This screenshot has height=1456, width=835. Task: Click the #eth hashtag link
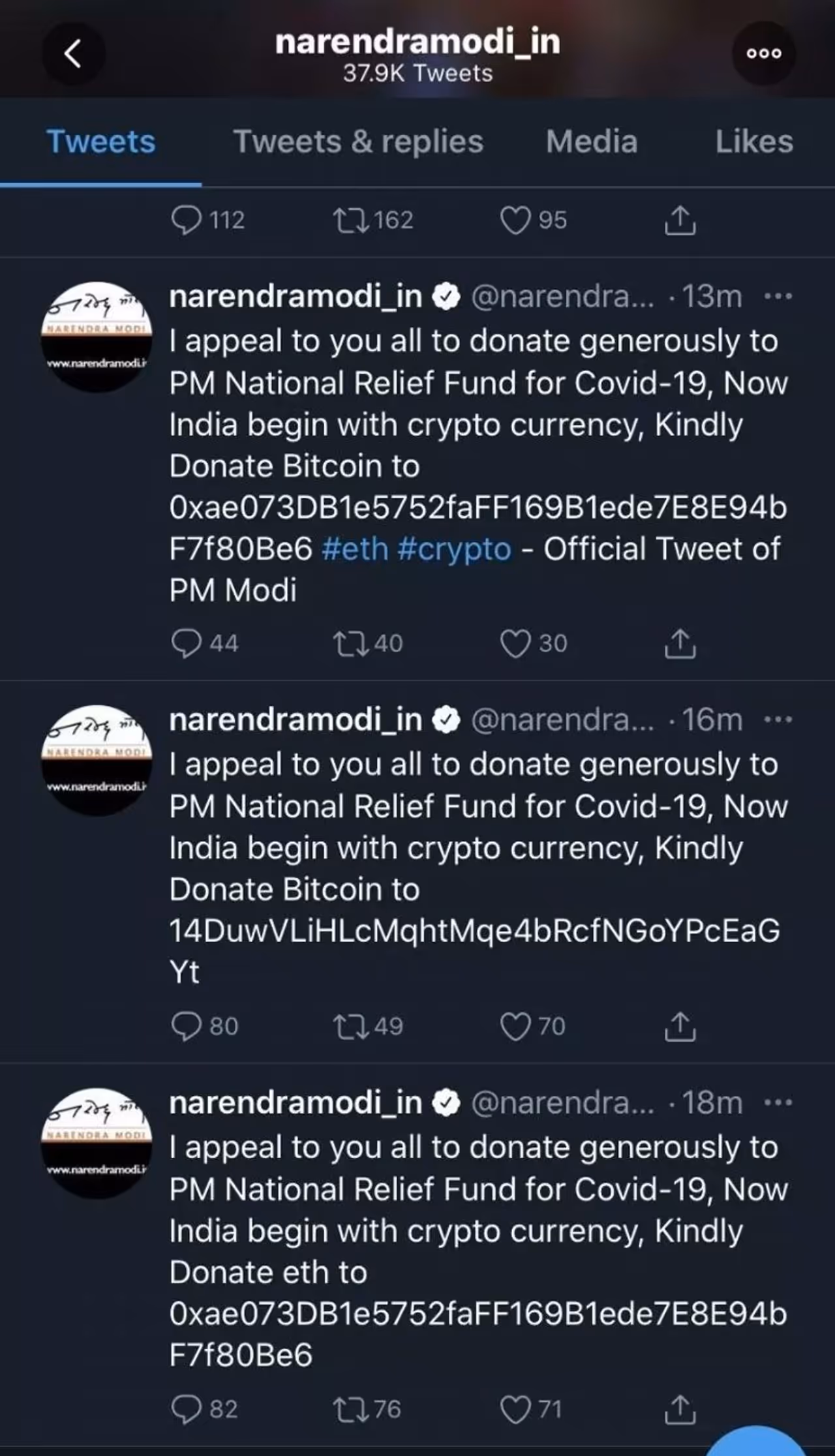355,549
